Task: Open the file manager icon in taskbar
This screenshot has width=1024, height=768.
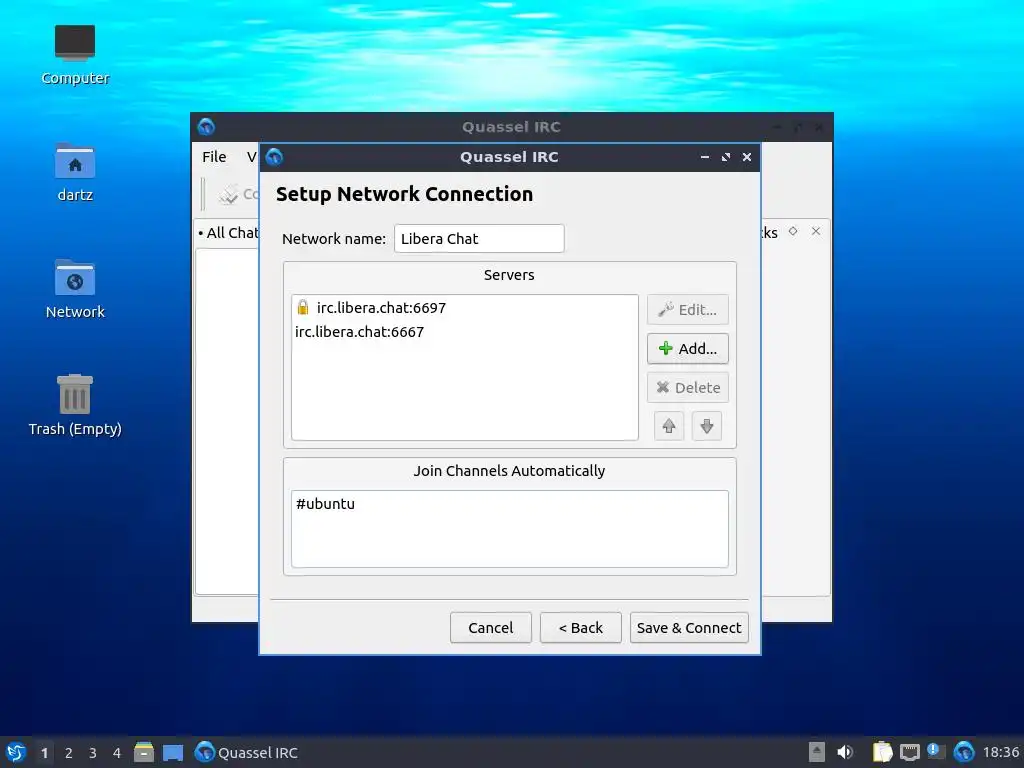Action: pyautogui.click(x=144, y=752)
